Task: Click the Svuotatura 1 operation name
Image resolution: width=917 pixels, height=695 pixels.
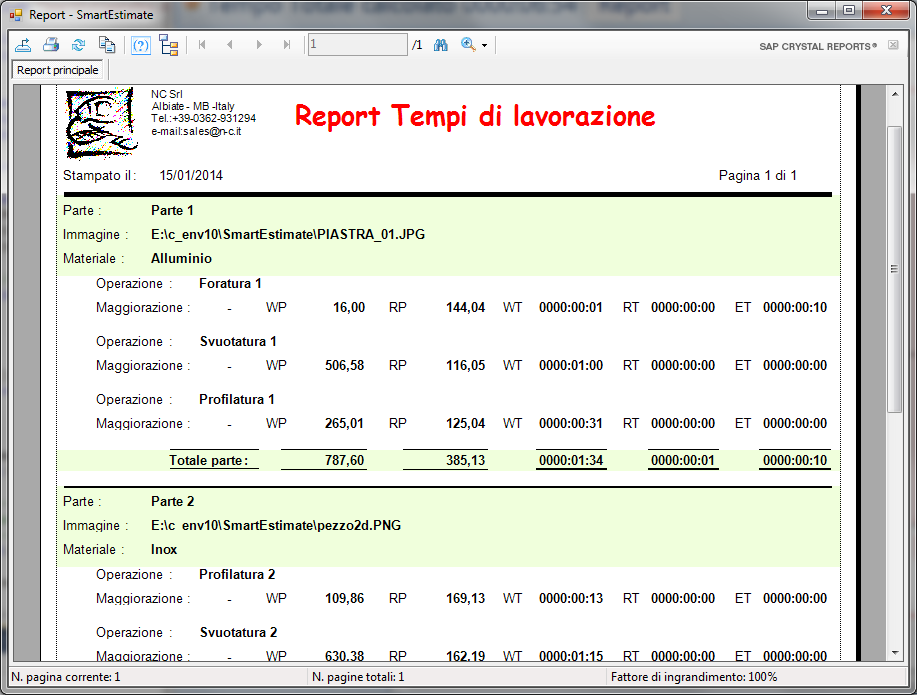Action: [x=238, y=342]
